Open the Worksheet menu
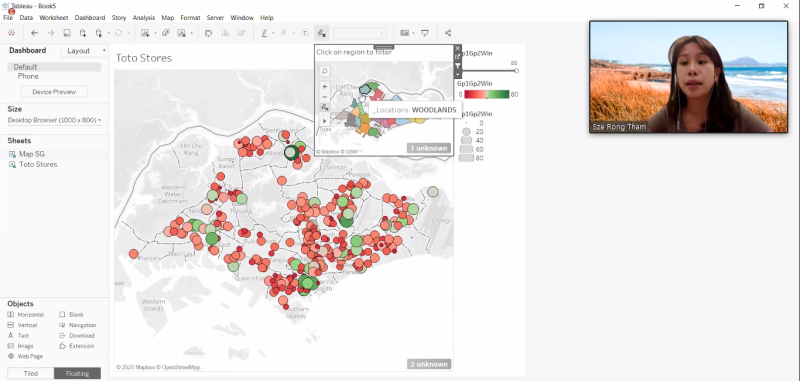The image size is (800, 381). 54,18
